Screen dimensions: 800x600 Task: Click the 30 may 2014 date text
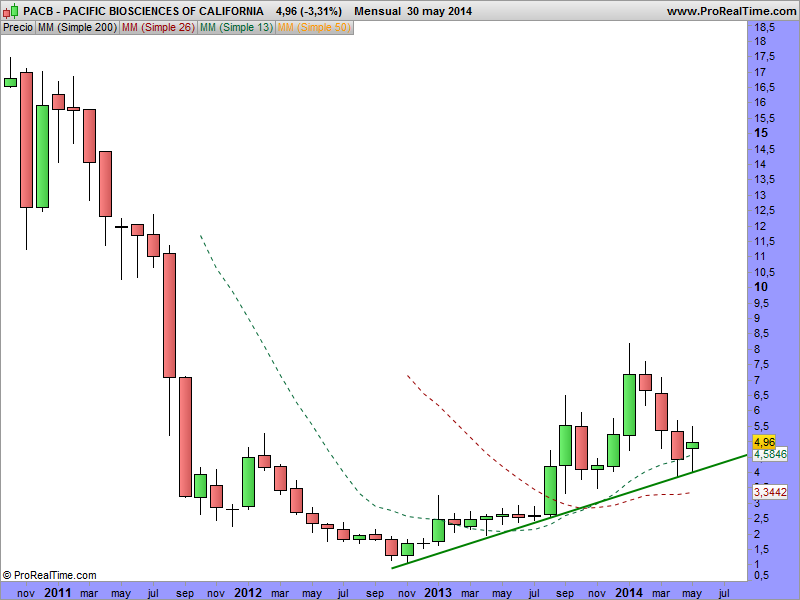coord(440,11)
